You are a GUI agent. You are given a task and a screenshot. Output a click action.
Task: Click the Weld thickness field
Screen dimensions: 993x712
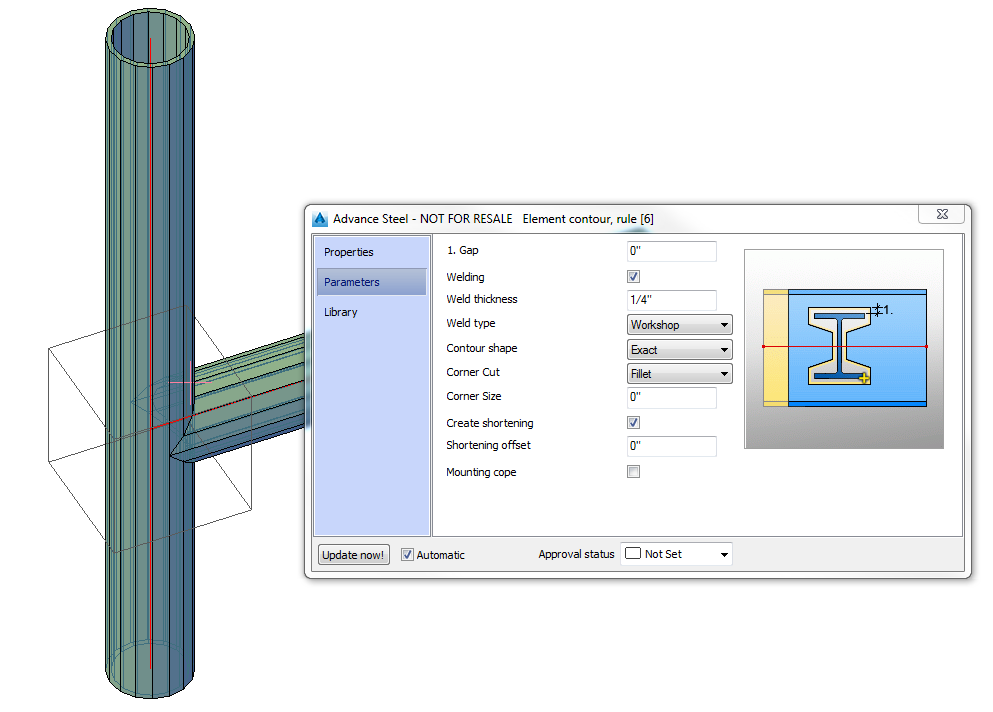tap(672, 300)
